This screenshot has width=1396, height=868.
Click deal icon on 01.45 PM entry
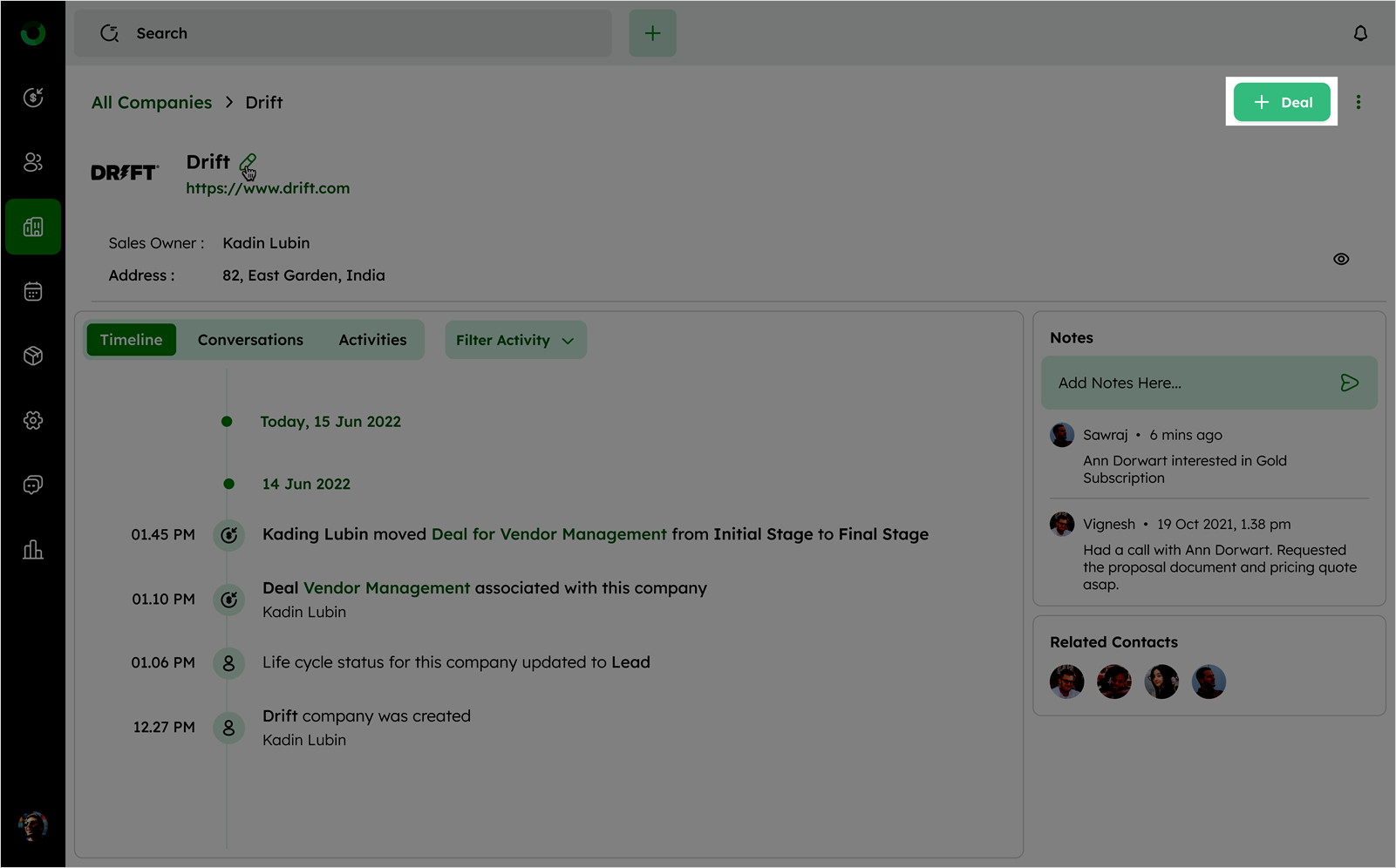point(228,534)
